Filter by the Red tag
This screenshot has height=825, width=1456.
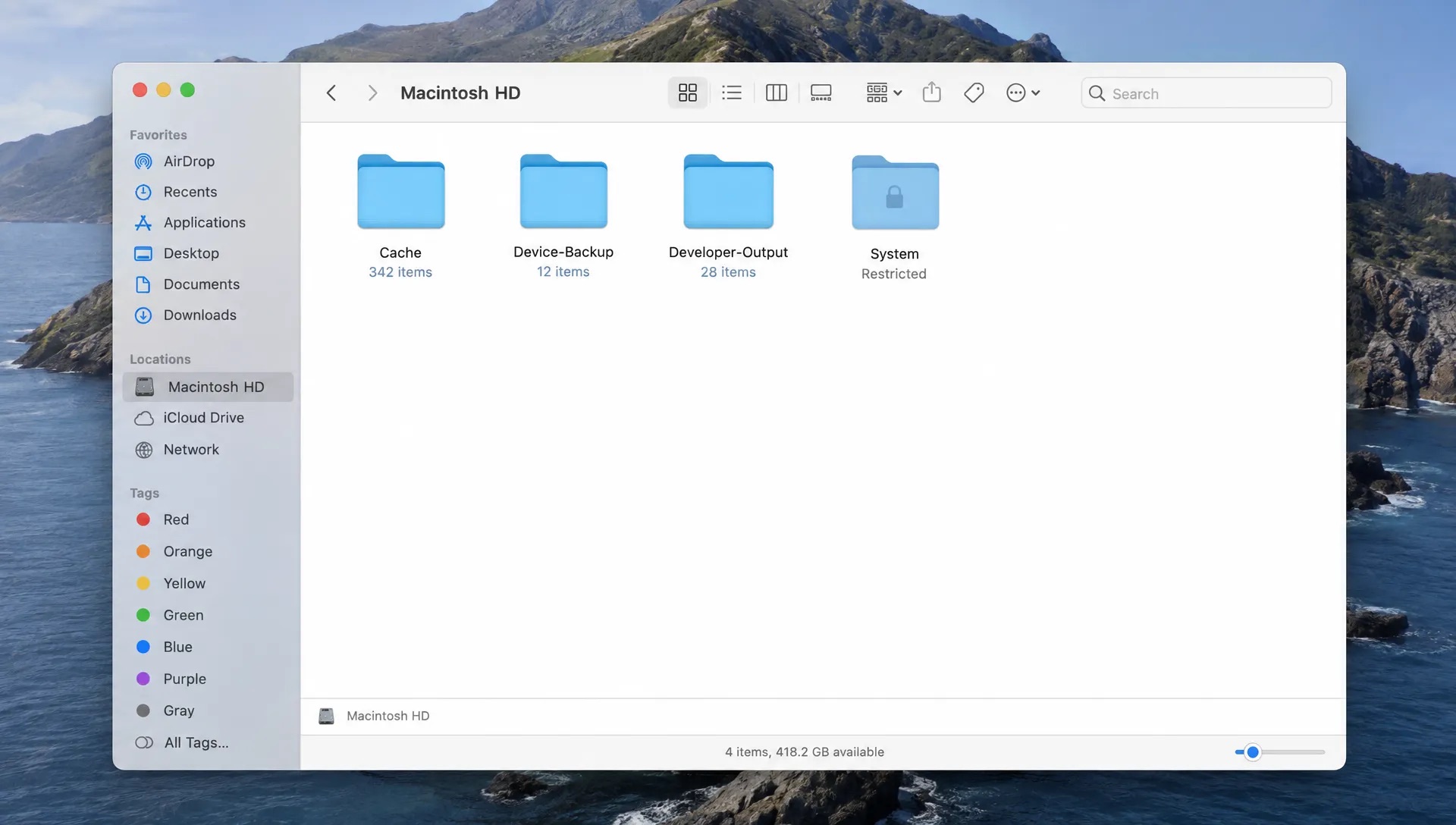click(207, 519)
